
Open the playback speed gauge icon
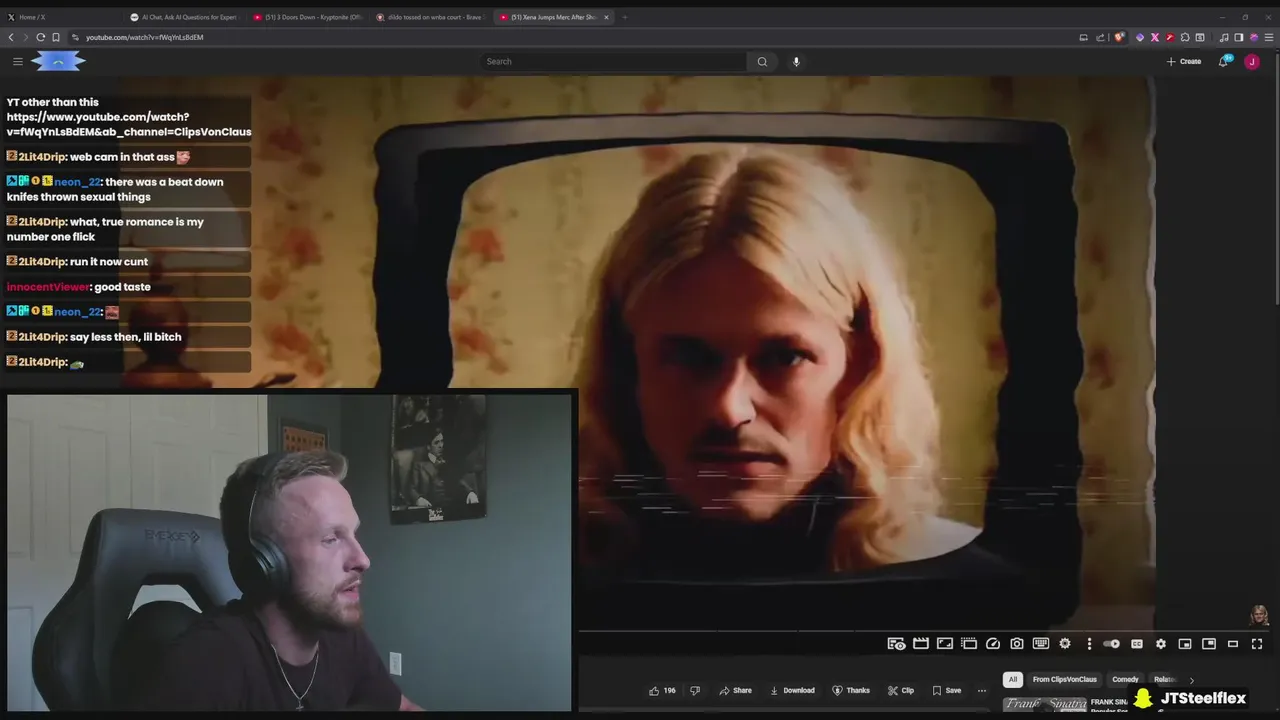click(x=993, y=644)
